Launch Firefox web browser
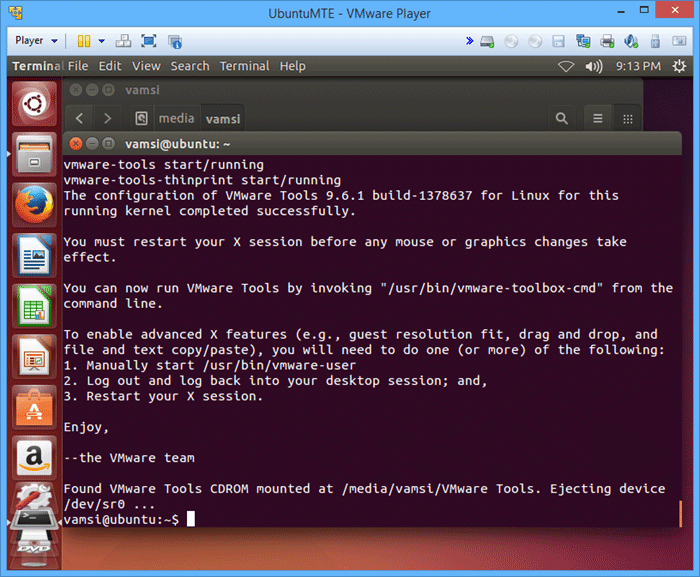Image resolution: width=700 pixels, height=577 pixels. coord(34,205)
